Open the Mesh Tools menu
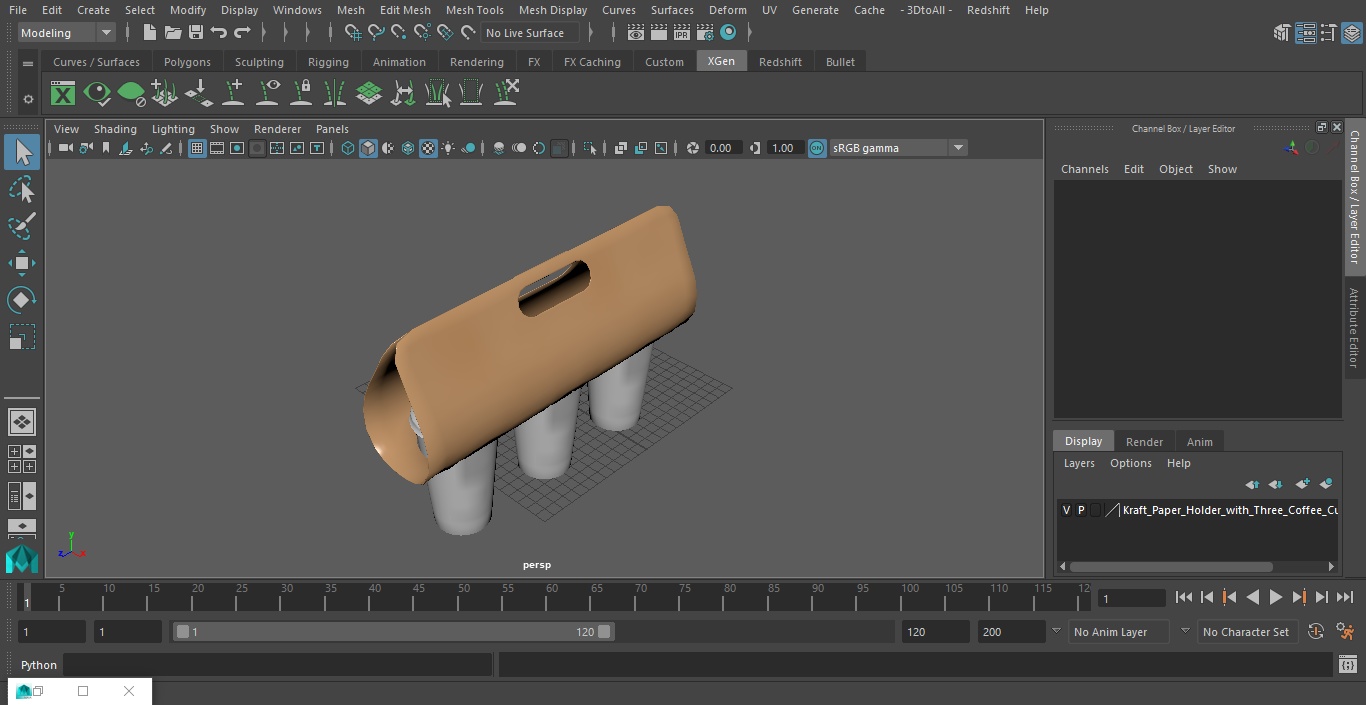Screen dimensions: 1366x705 [474, 10]
